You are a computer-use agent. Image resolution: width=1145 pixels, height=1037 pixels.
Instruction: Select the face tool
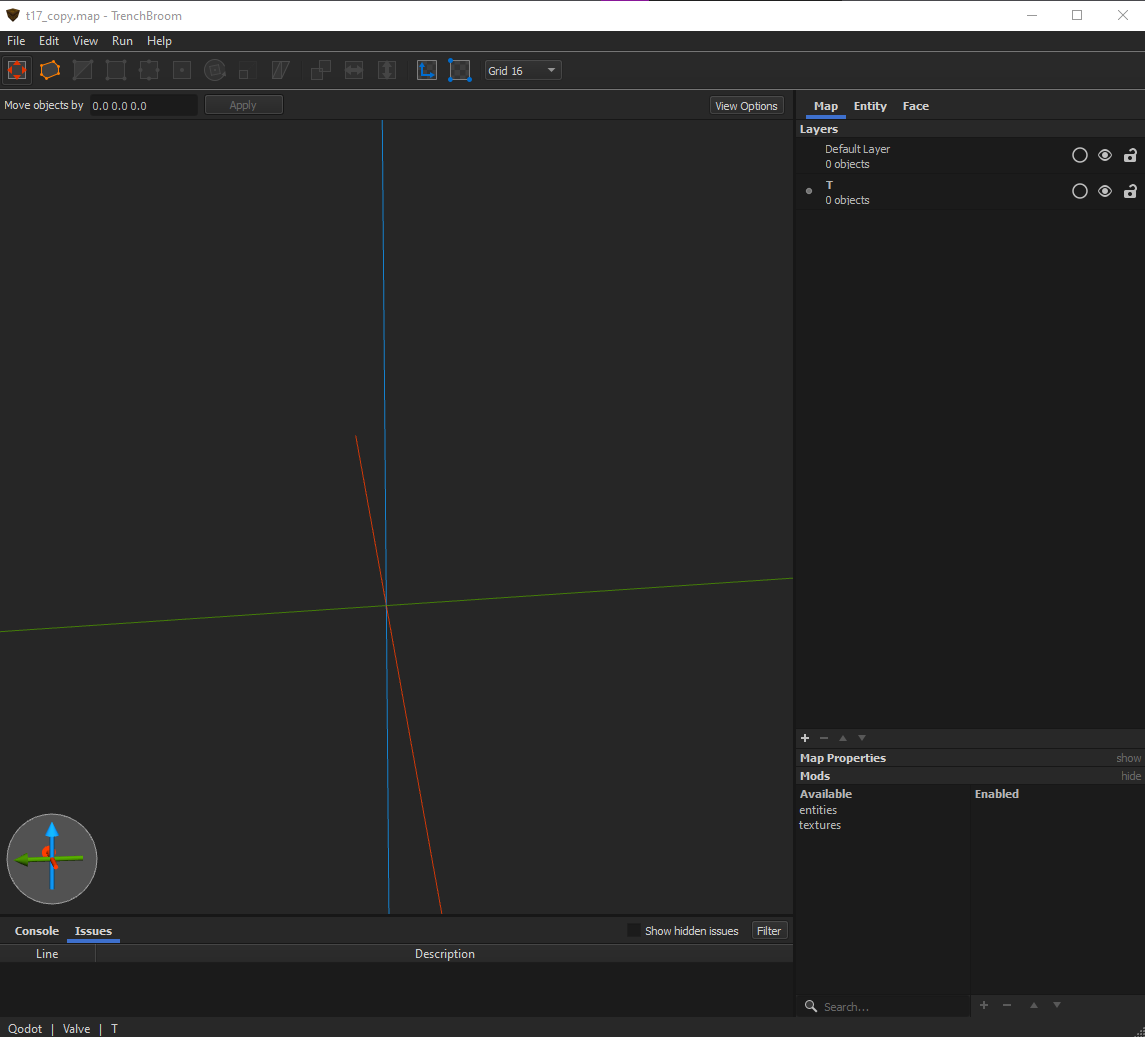[182, 70]
